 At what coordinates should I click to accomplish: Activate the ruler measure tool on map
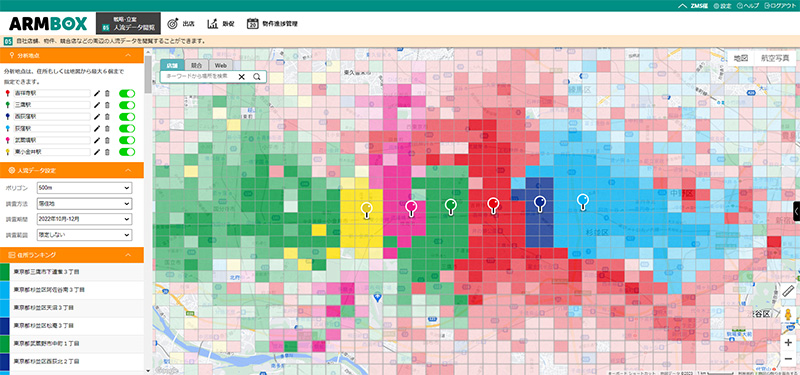point(788,291)
